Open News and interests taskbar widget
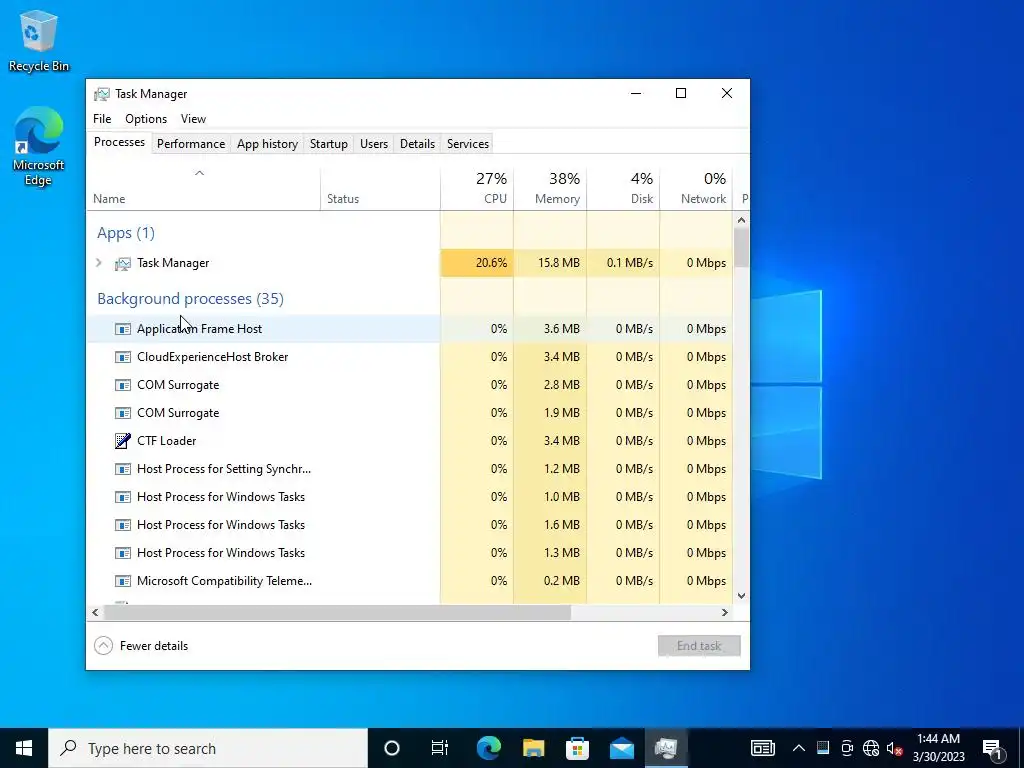The height and width of the screenshot is (768, 1024). pyautogui.click(x=762, y=748)
